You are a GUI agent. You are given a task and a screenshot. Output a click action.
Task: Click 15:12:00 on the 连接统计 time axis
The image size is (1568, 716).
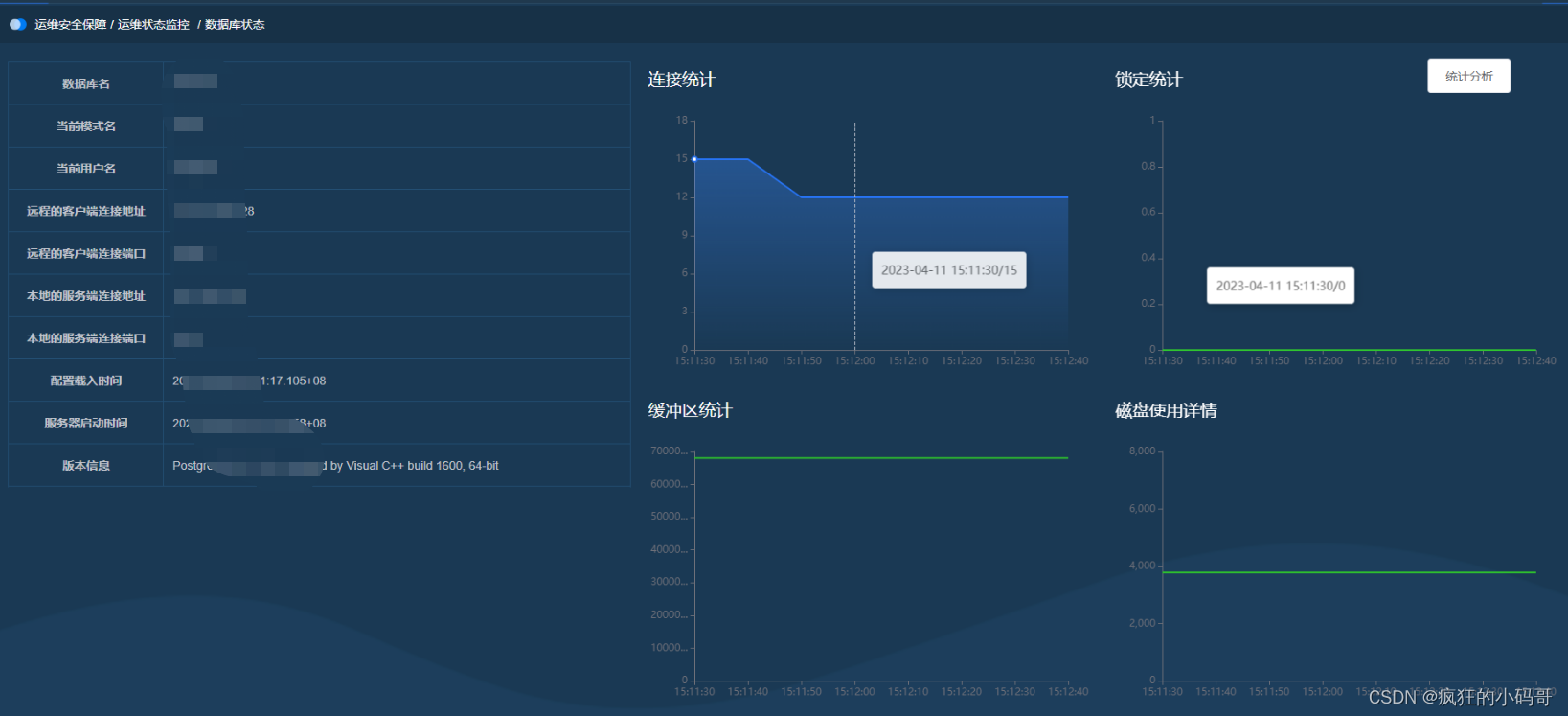(854, 361)
